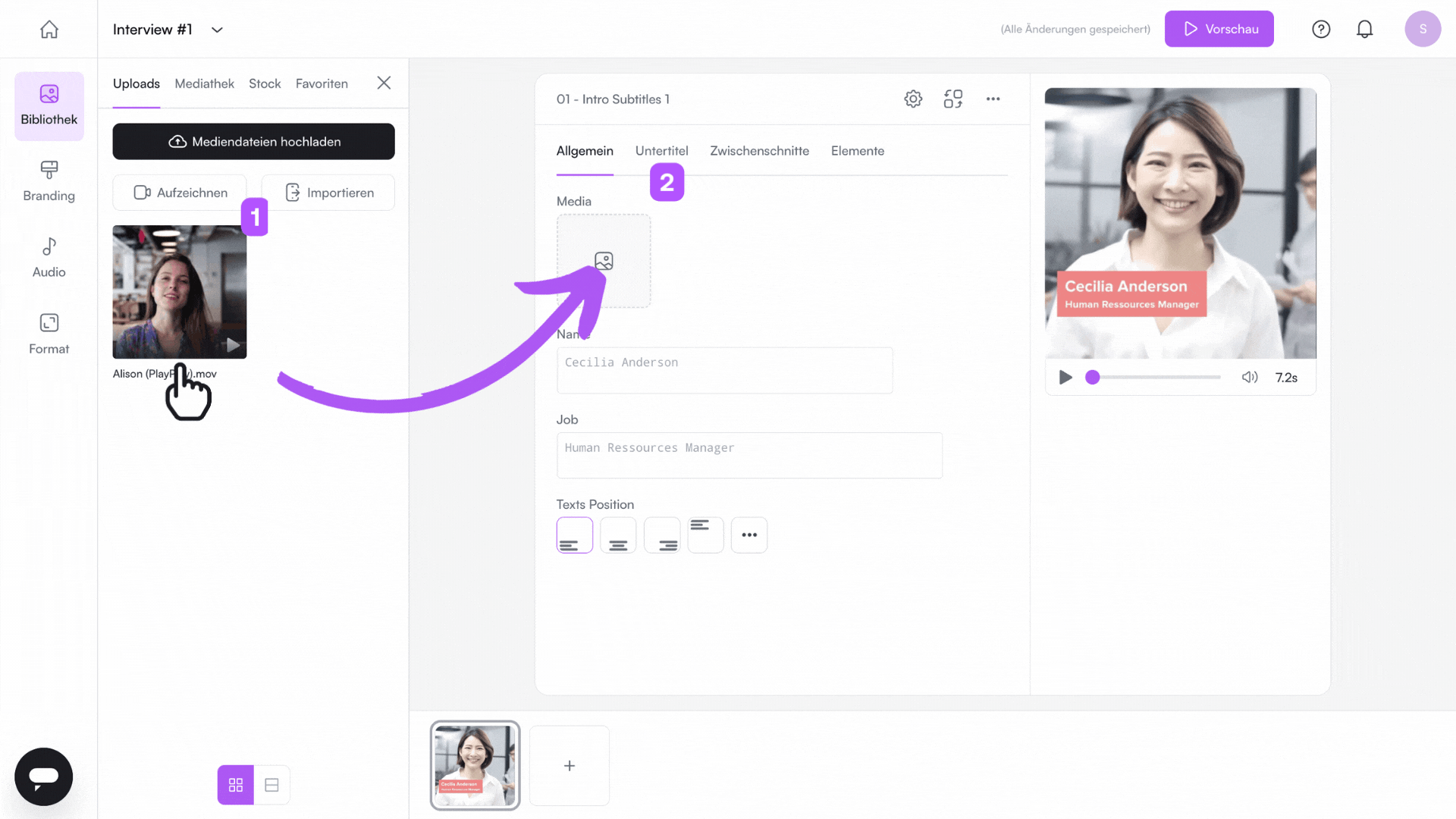Open the user avatar S menu

1423,29
